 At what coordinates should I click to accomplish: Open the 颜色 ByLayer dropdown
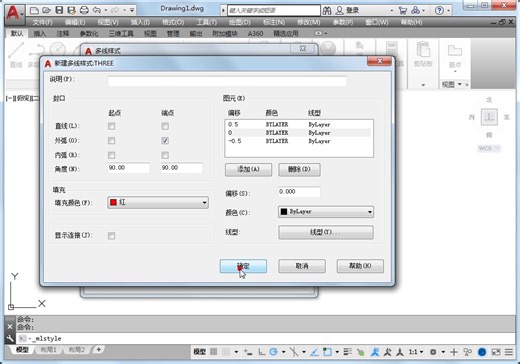point(326,212)
